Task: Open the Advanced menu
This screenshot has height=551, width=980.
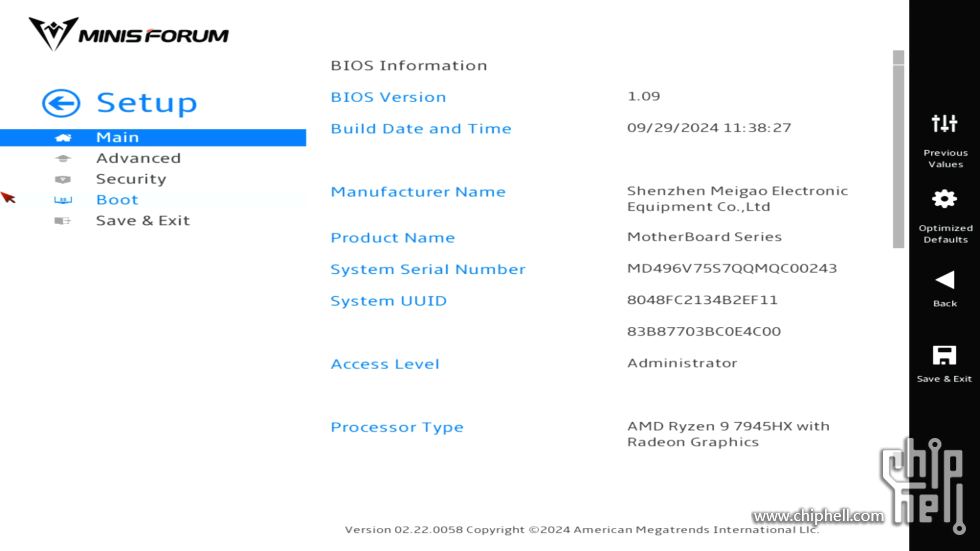Action: tap(138, 159)
